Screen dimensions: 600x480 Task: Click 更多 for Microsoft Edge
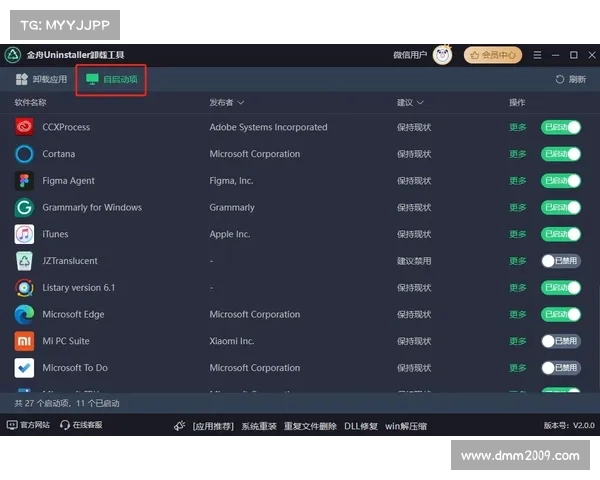click(x=517, y=314)
